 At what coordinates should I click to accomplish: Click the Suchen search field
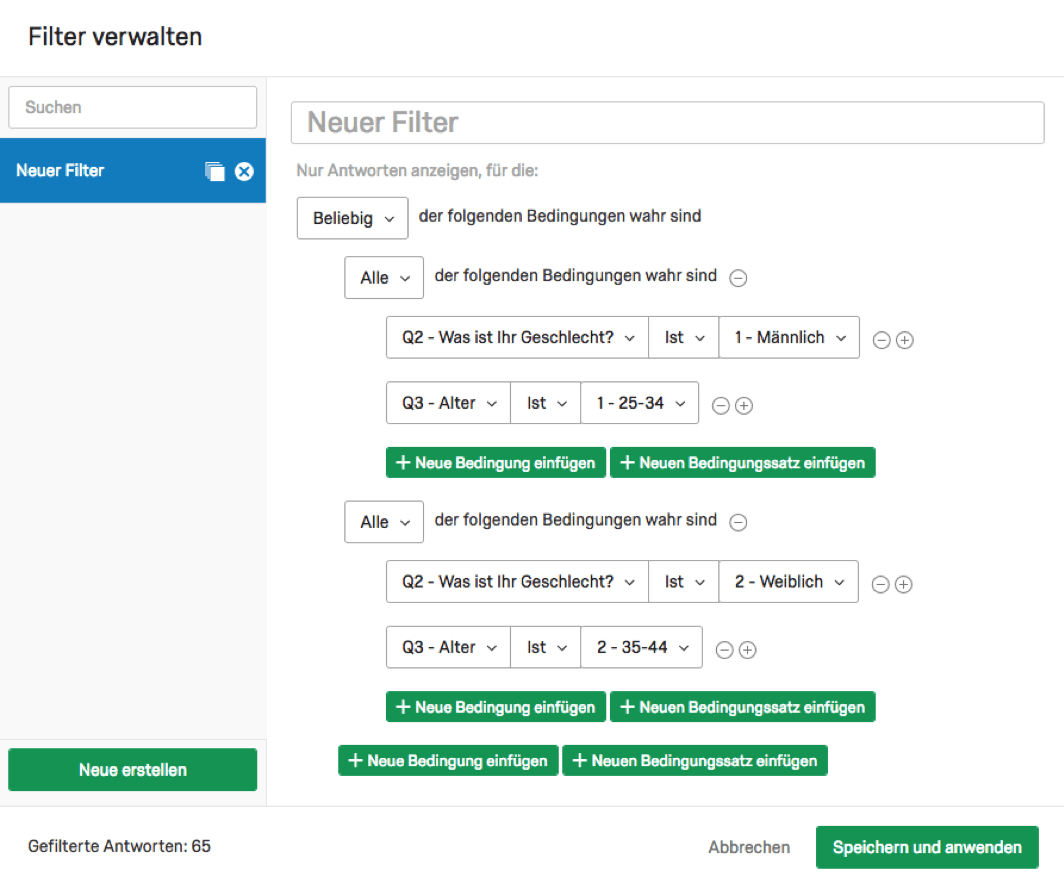tap(133, 107)
